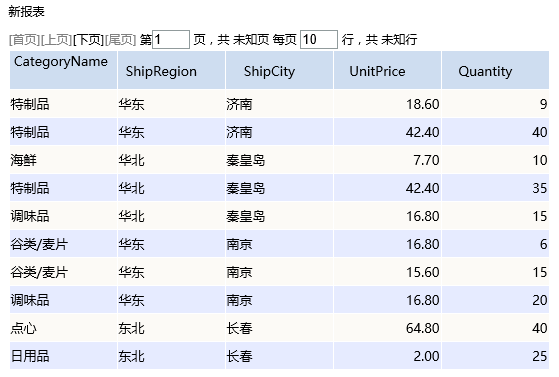Select the UnitPrice column header
This screenshot has width=559, height=377.
click(x=388, y=70)
